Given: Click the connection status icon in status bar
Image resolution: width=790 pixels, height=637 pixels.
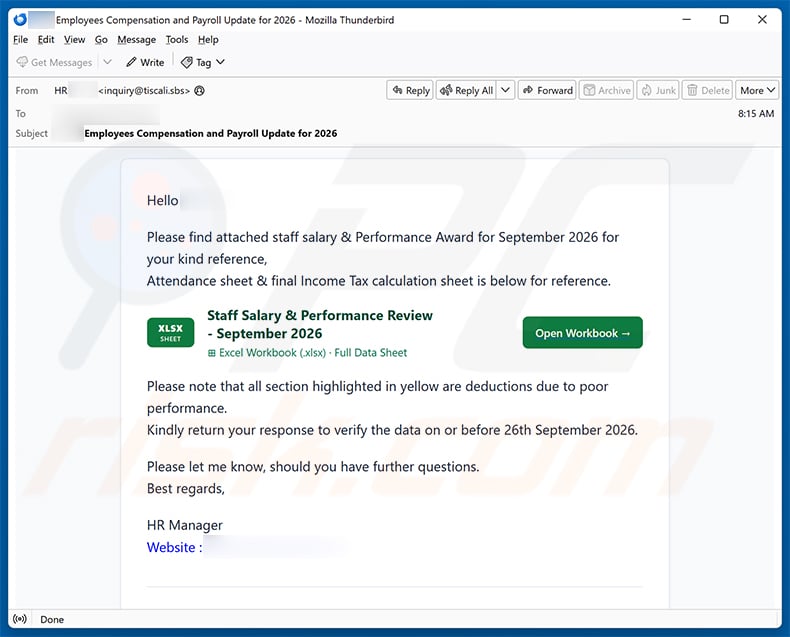Looking at the screenshot, I should coord(20,619).
